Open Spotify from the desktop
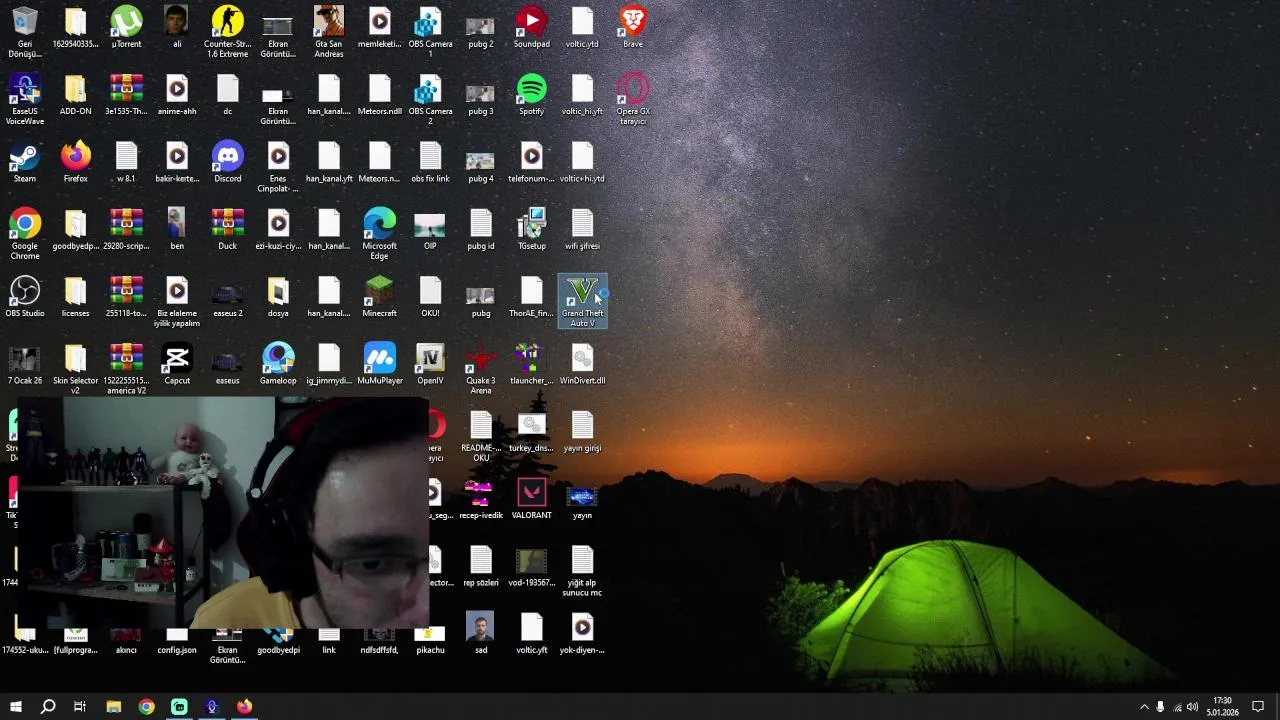This screenshot has width=1280, height=720. point(531,94)
